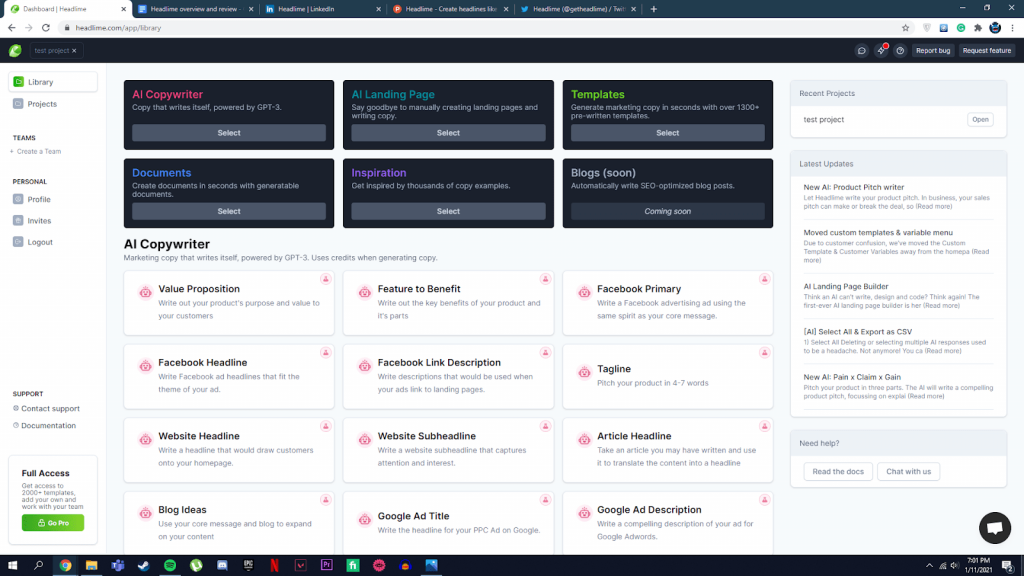Click the robot icon on Feature to Benefit card
1024x576 pixels.
coord(364,293)
